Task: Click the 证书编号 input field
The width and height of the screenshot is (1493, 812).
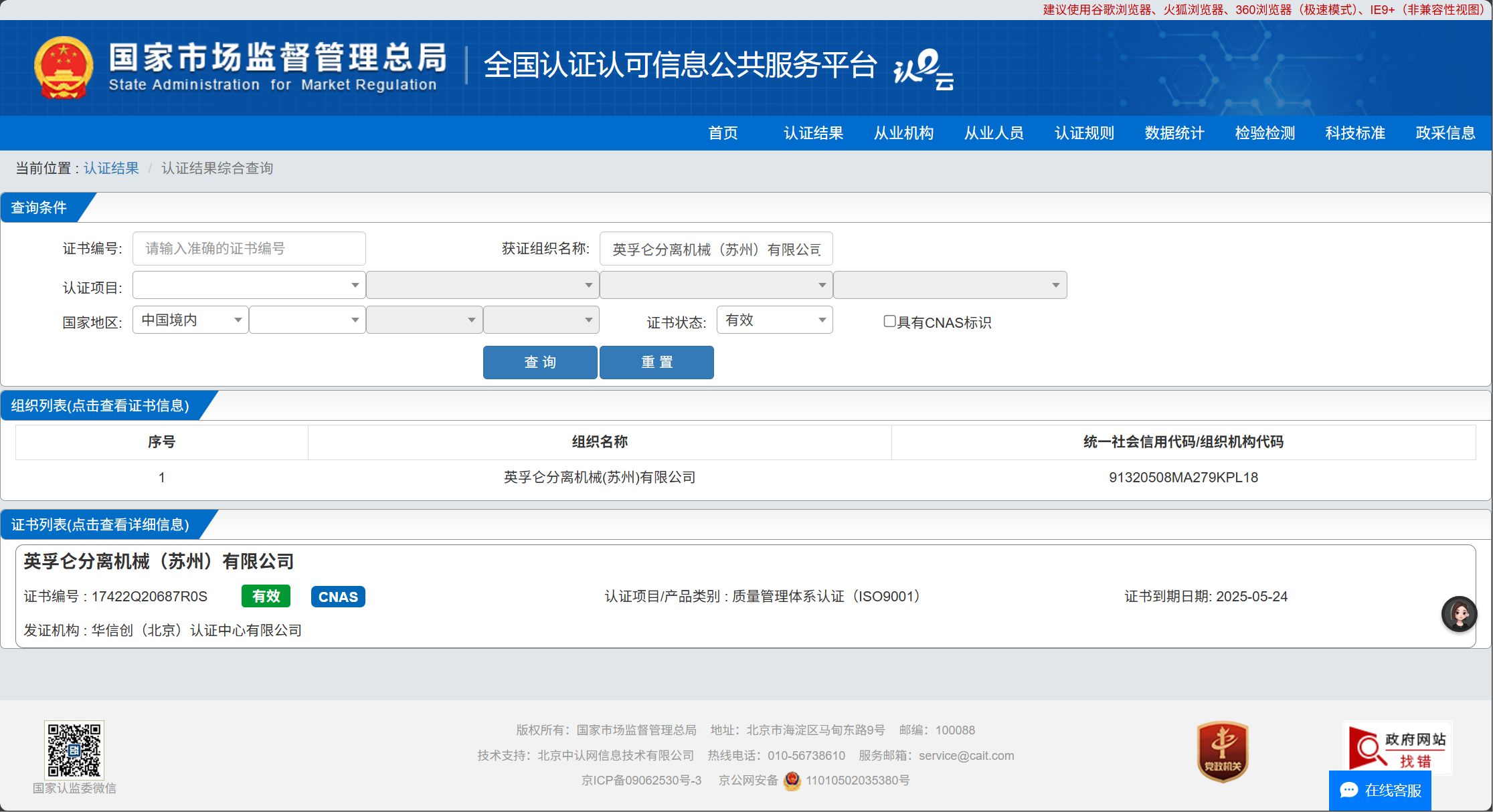Action: [x=249, y=249]
